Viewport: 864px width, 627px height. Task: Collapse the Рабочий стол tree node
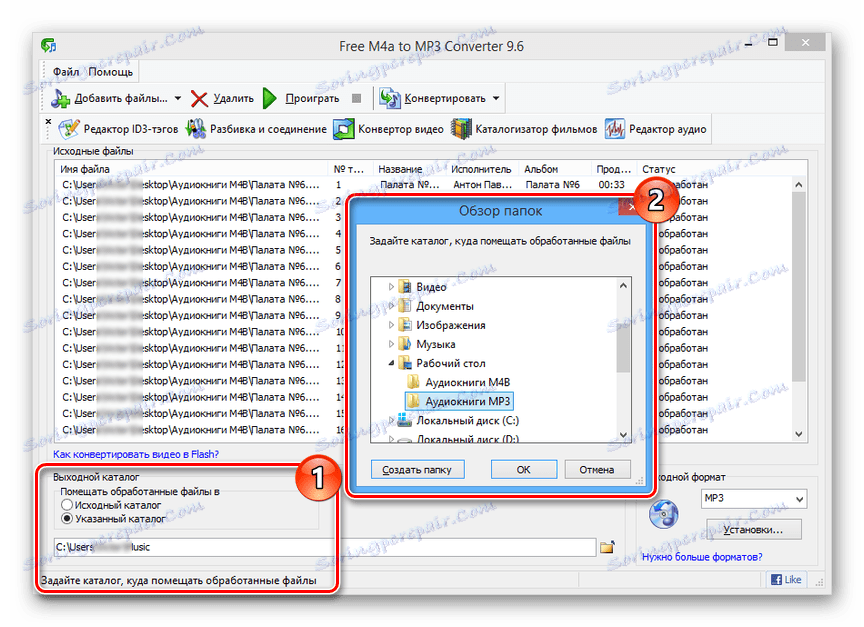pos(391,363)
